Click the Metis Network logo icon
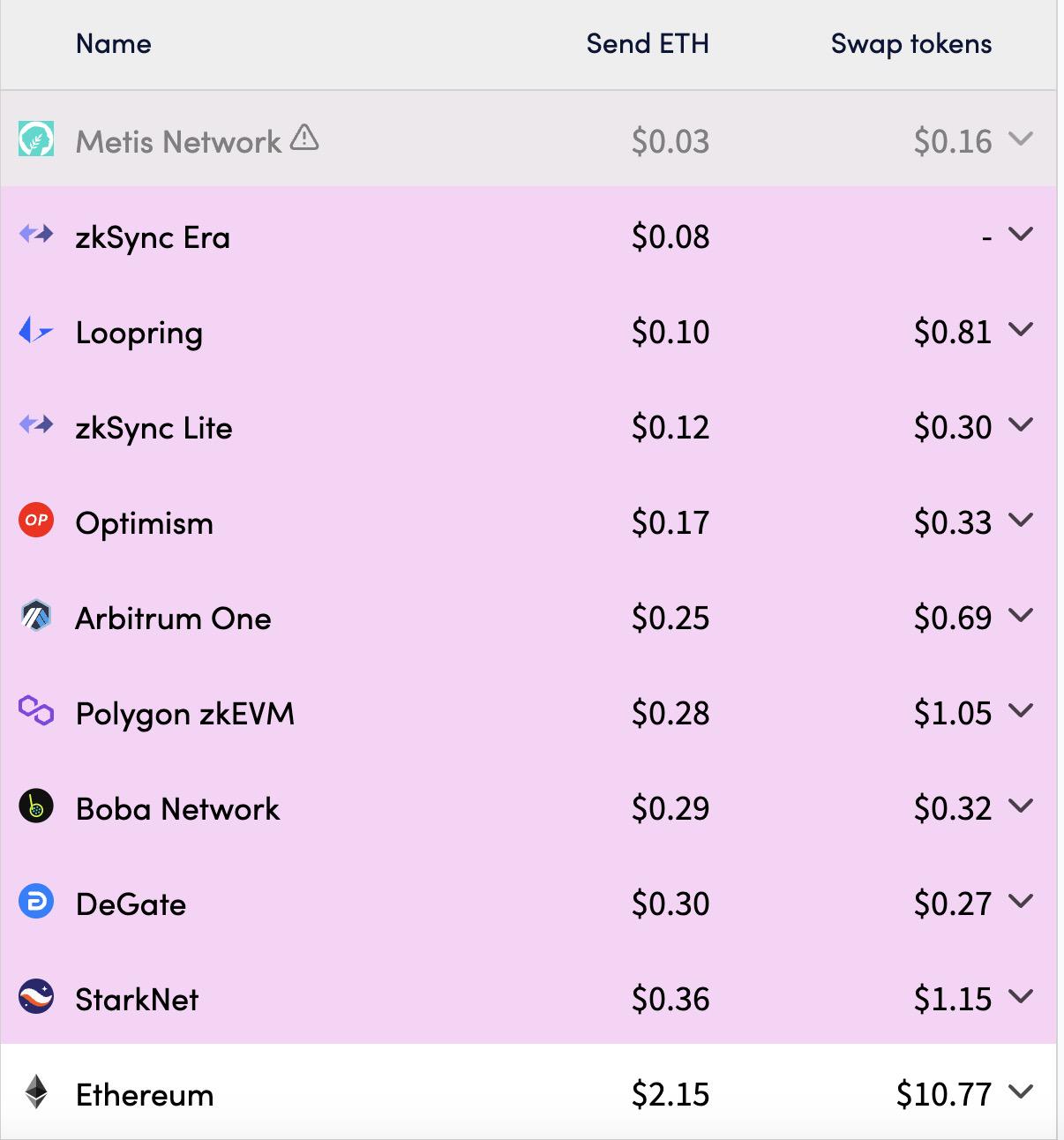The width and height of the screenshot is (1064, 1140). 36,139
